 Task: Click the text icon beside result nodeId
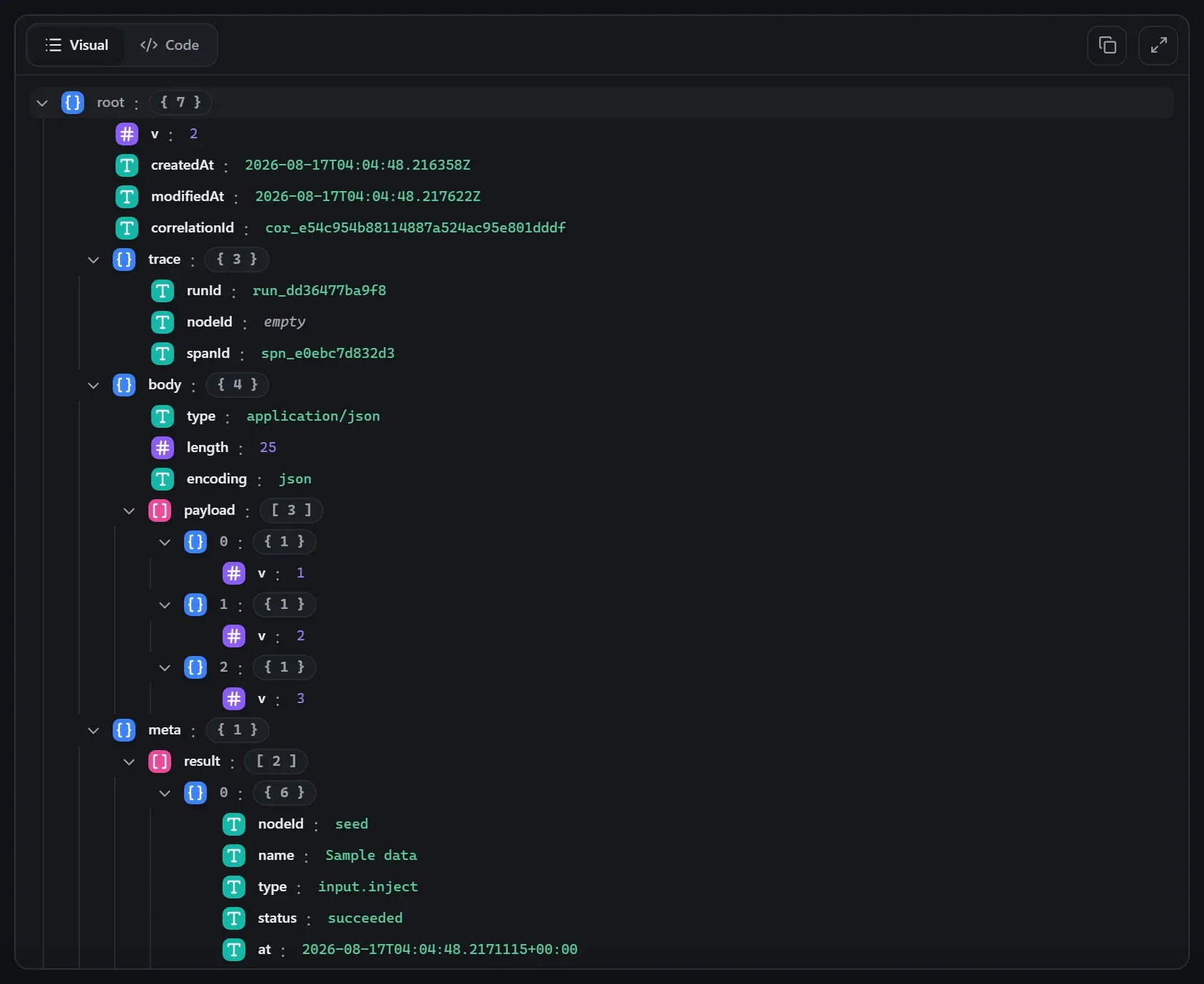click(234, 824)
